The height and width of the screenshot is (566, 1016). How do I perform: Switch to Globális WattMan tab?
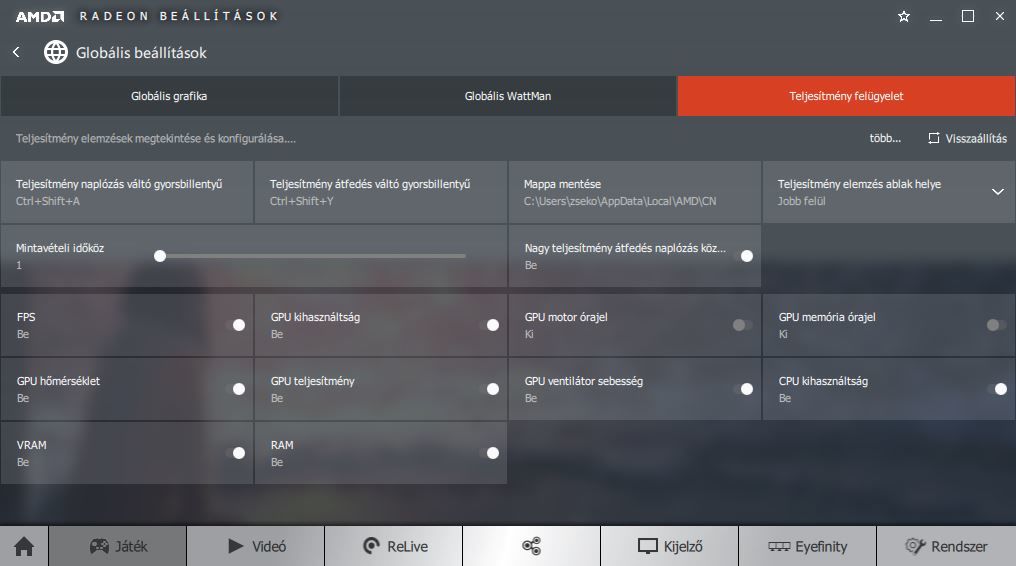coord(507,96)
